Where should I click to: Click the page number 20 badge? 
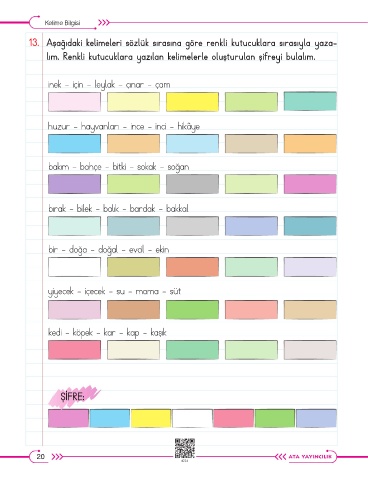point(40,456)
